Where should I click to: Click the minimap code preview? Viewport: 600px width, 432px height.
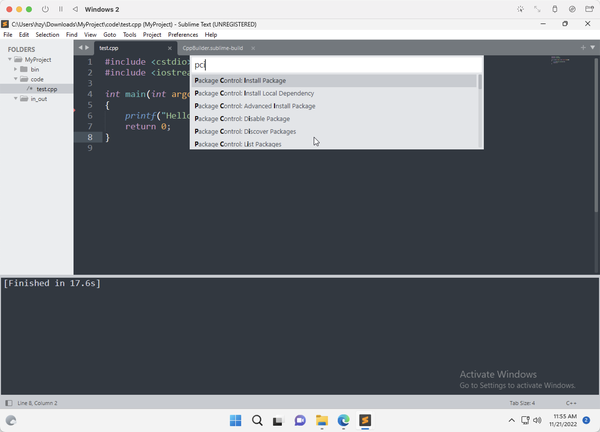[560, 60]
